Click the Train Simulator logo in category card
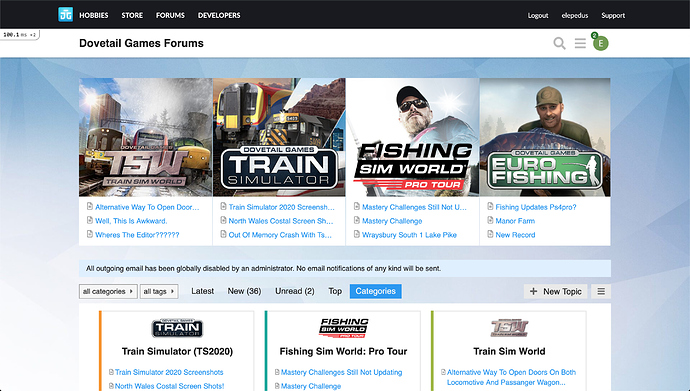 (177, 328)
